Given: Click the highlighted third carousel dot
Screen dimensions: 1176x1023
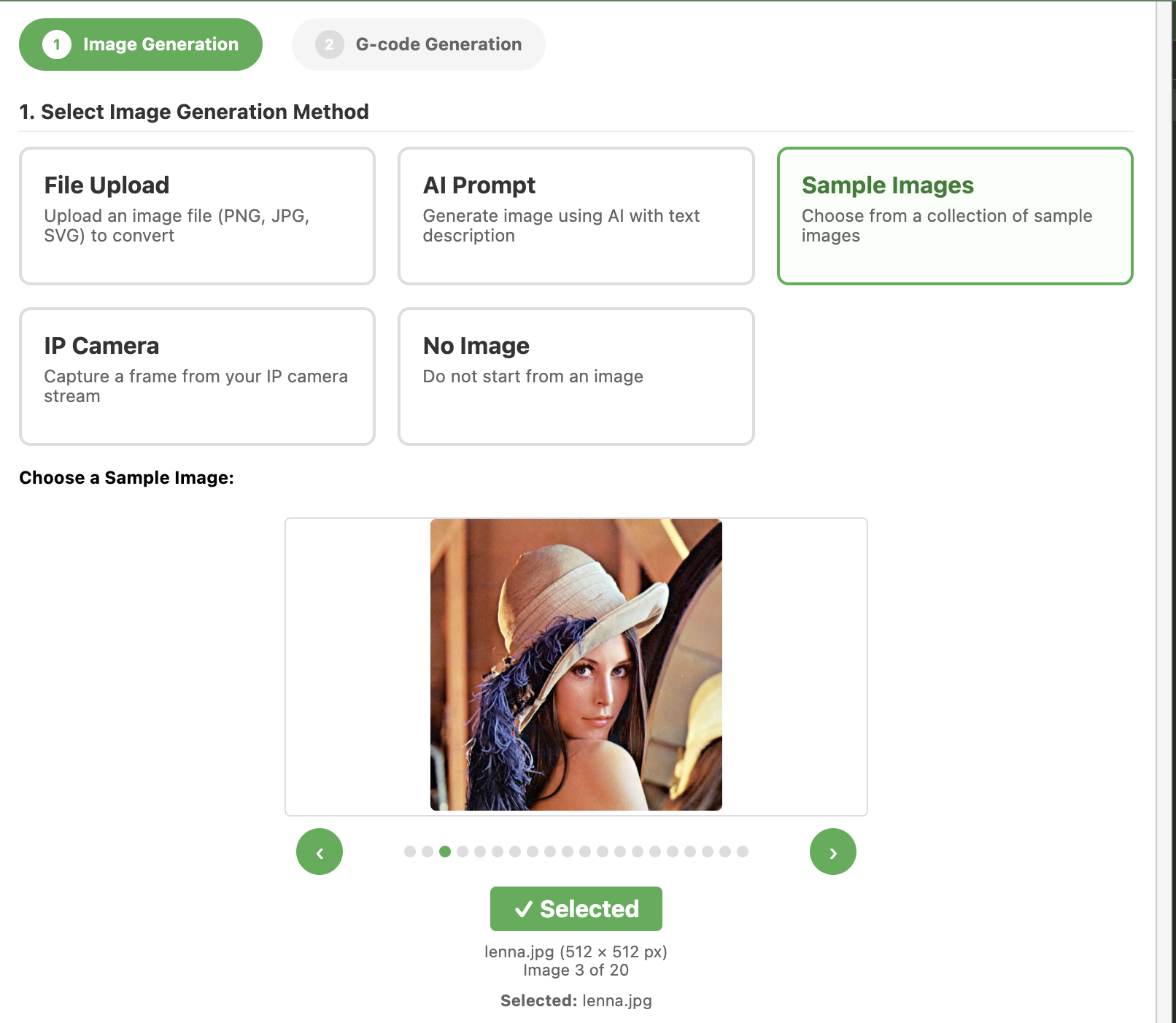Looking at the screenshot, I should click(x=444, y=851).
